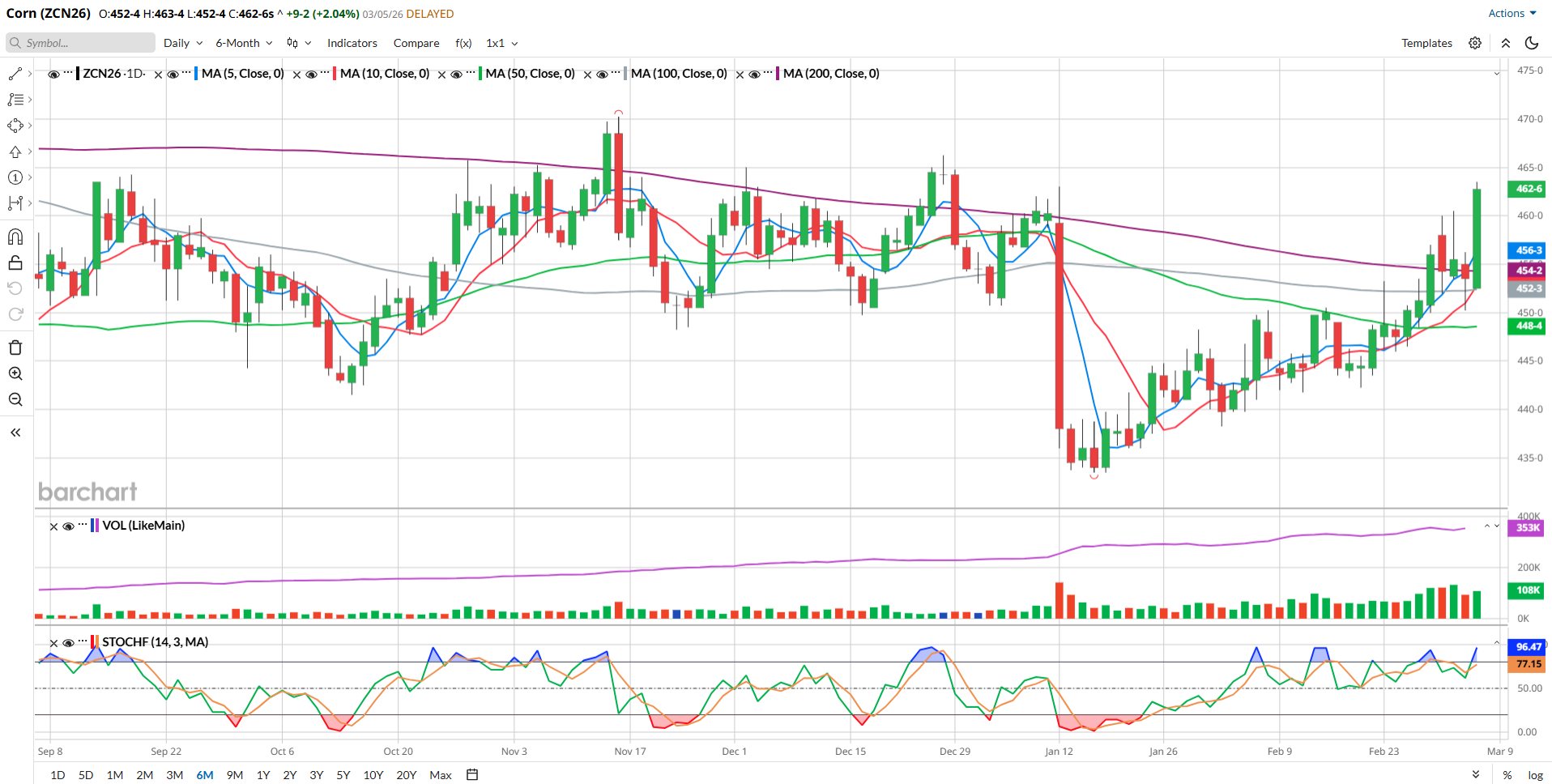Viewport: 1552px width, 784px height.
Task: Click the trash icon to delete drawings
Action: pyautogui.click(x=15, y=348)
